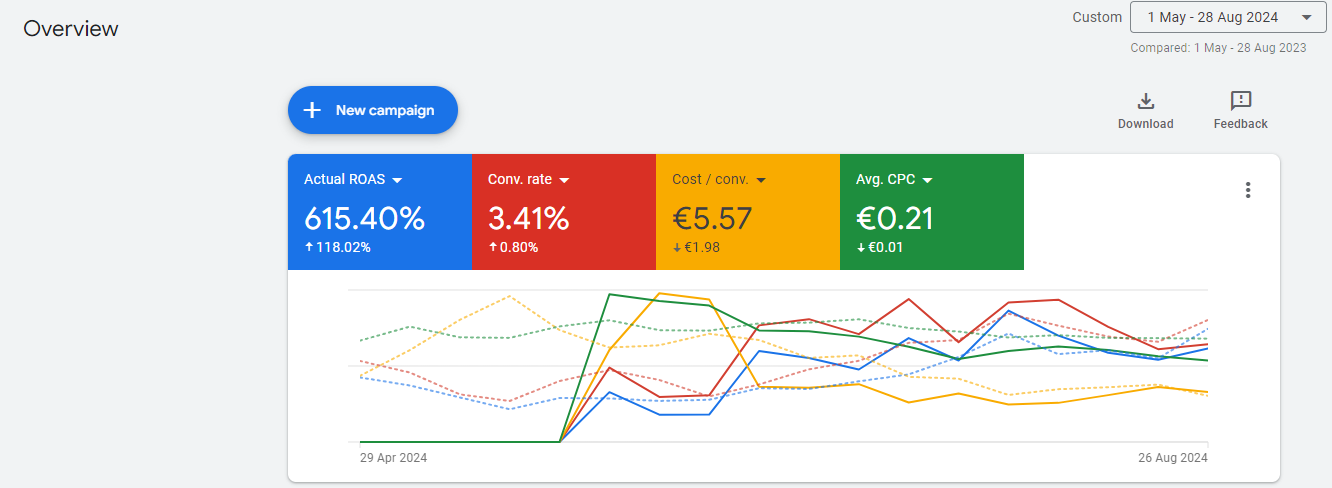This screenshot has width=1332, height=488.
Task: Click the Download text label
Action: [1146, 124]
